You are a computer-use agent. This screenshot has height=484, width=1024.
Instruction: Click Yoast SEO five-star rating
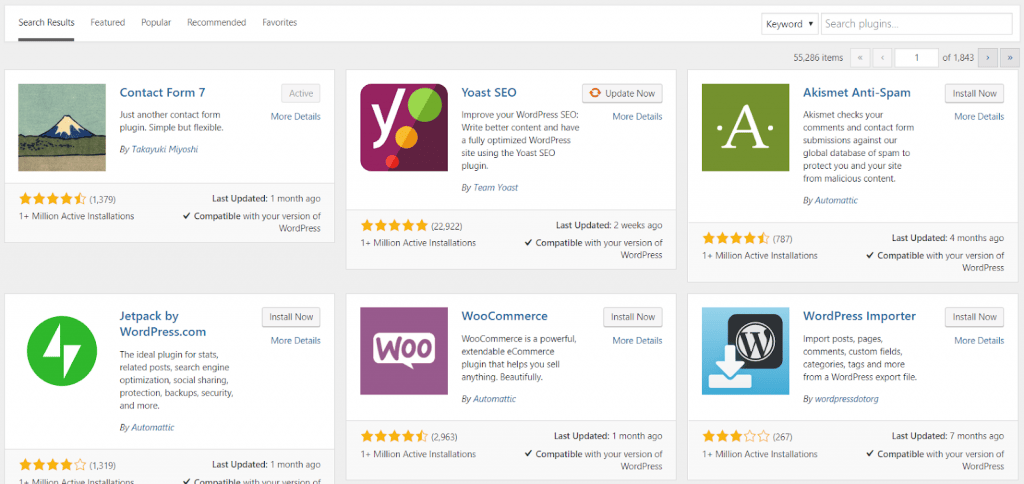click(x=394, y=225)
